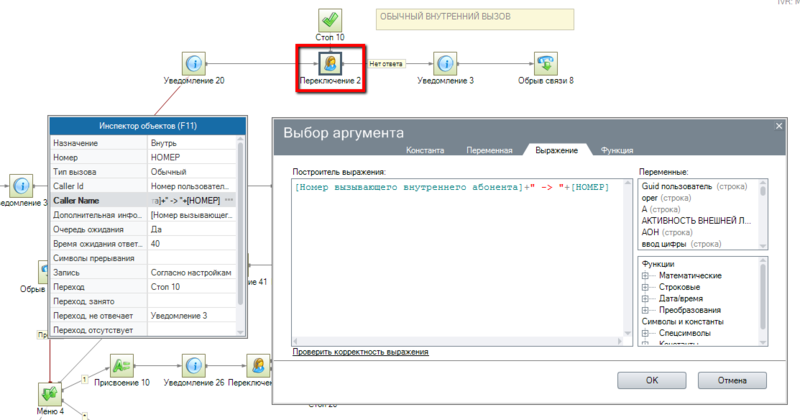Click the Присвоение 10 assignment node
This screenshot has height=420, width=800.
tap(122, 365)
